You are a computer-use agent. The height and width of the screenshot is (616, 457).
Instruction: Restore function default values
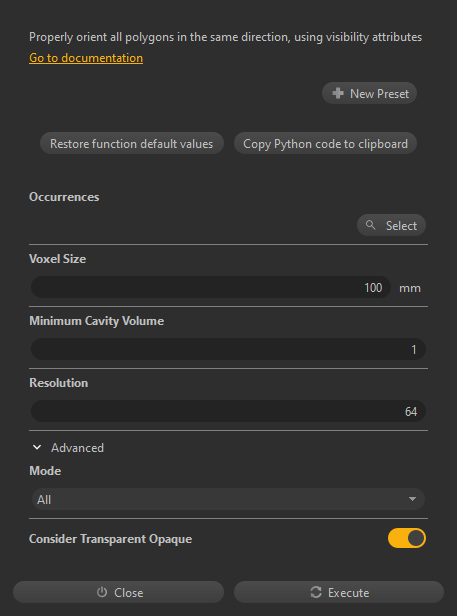(132, 143)
